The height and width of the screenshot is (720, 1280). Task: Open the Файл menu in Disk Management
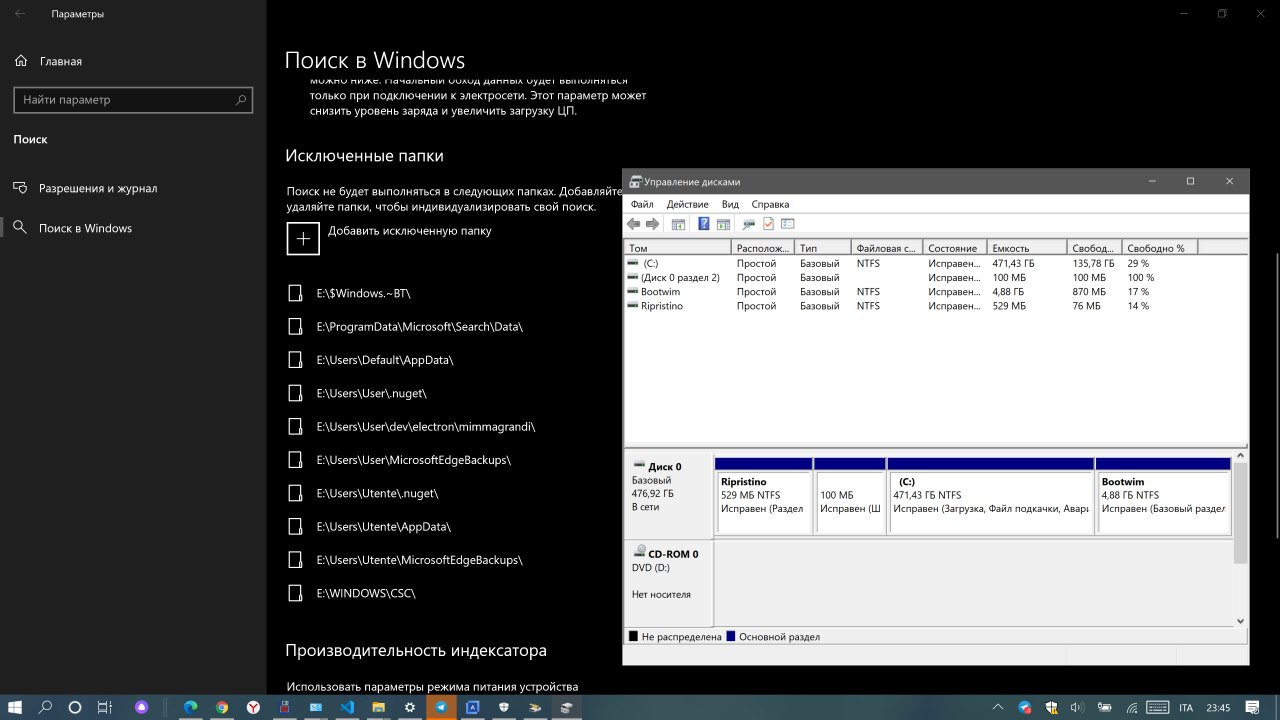coord(642,204)
